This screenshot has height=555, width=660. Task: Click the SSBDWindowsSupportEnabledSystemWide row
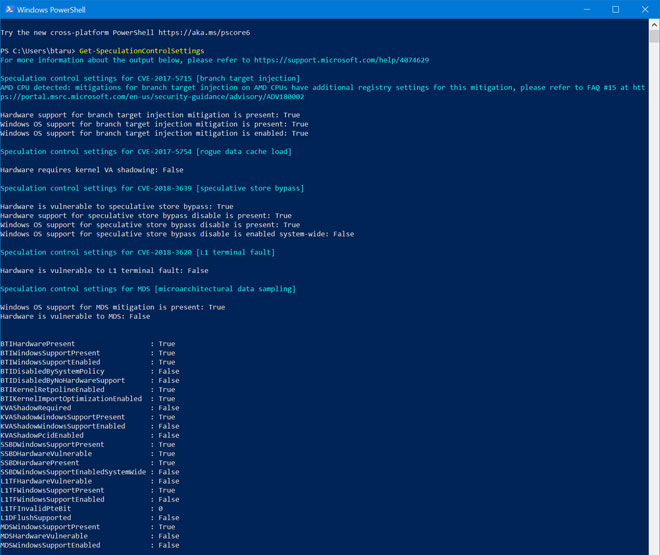tap(90, 472)
